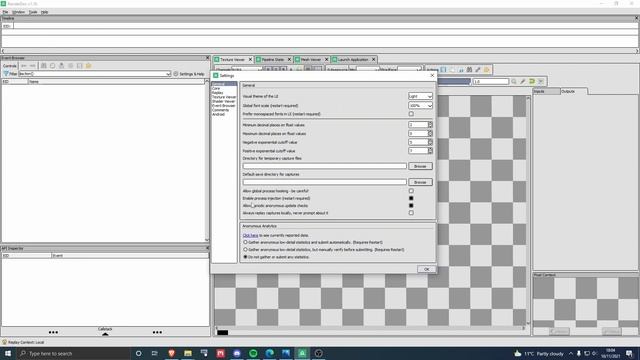Click the export icon in Event Browser toolbar

pos(62,66)
